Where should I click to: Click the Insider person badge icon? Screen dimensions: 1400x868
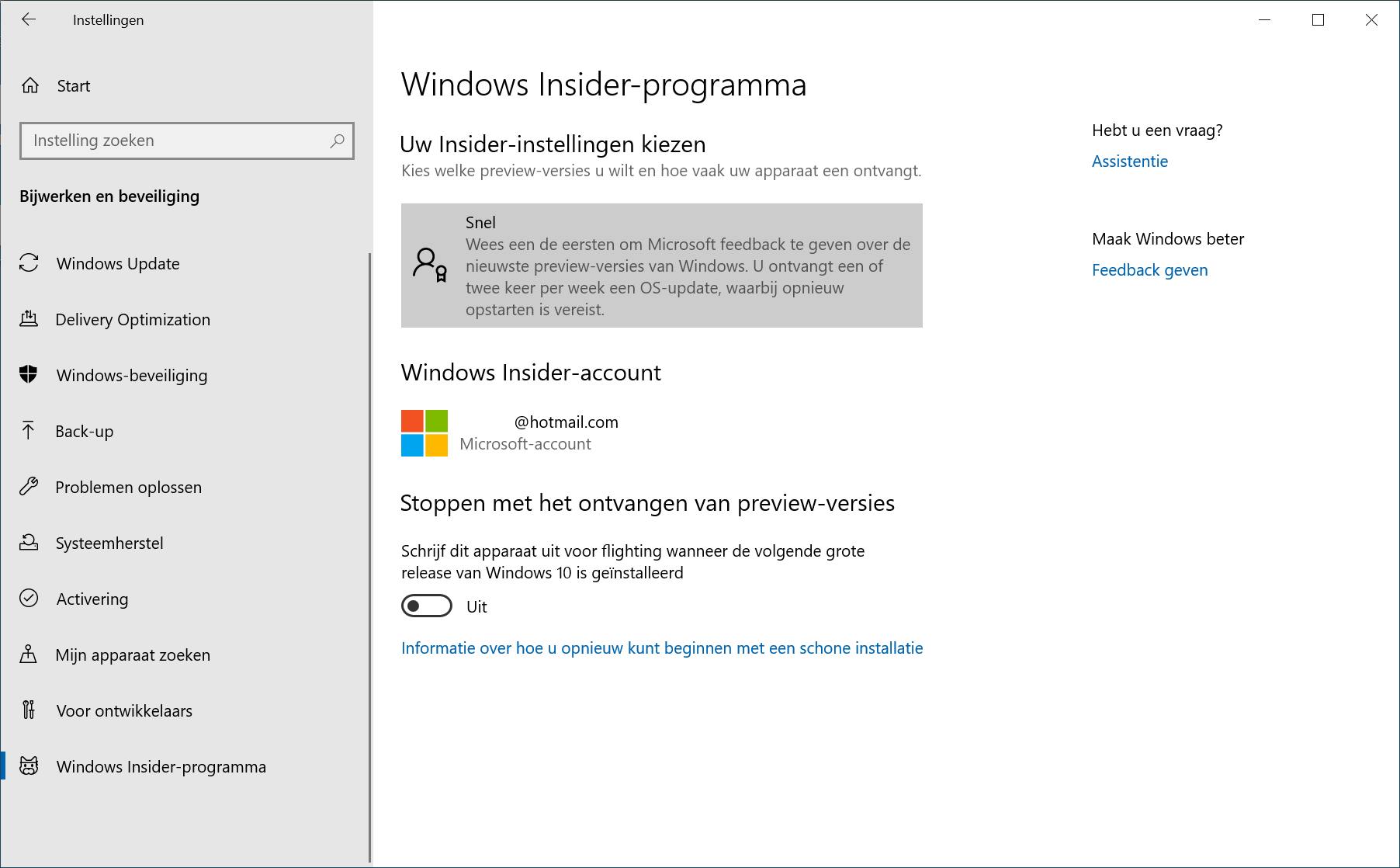(430, 265)
